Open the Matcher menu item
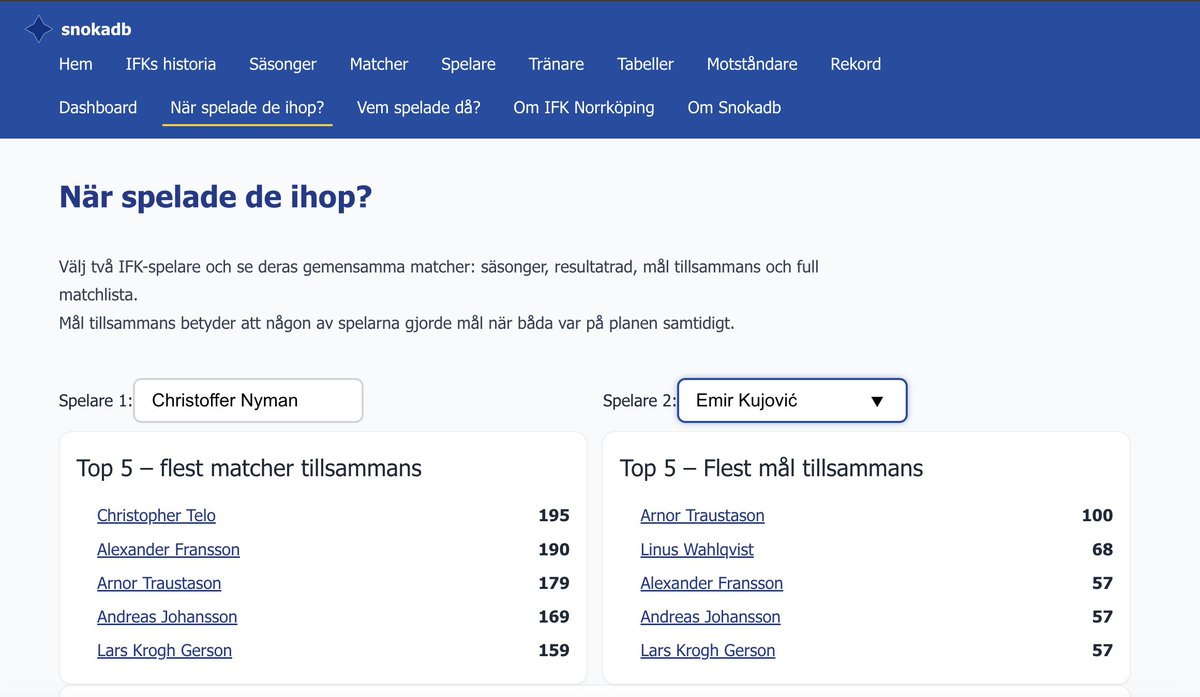The image size is (1200, 697). (x=379, y=64)
